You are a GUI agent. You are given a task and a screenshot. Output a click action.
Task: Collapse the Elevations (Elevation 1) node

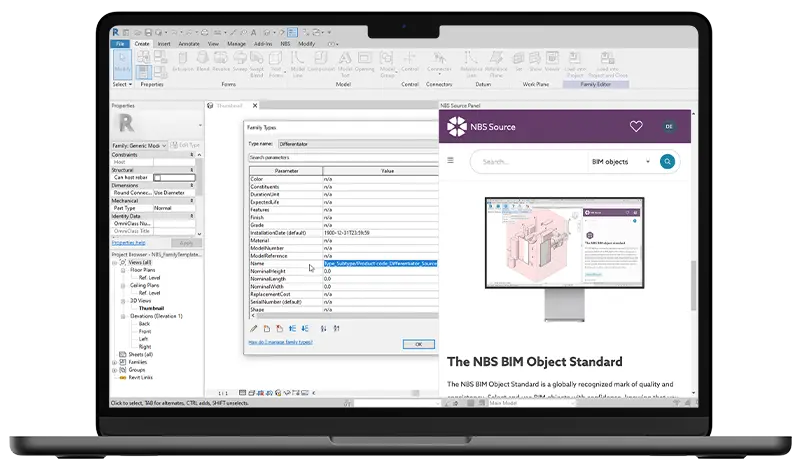pyautogui.click(x=123, y=316)
